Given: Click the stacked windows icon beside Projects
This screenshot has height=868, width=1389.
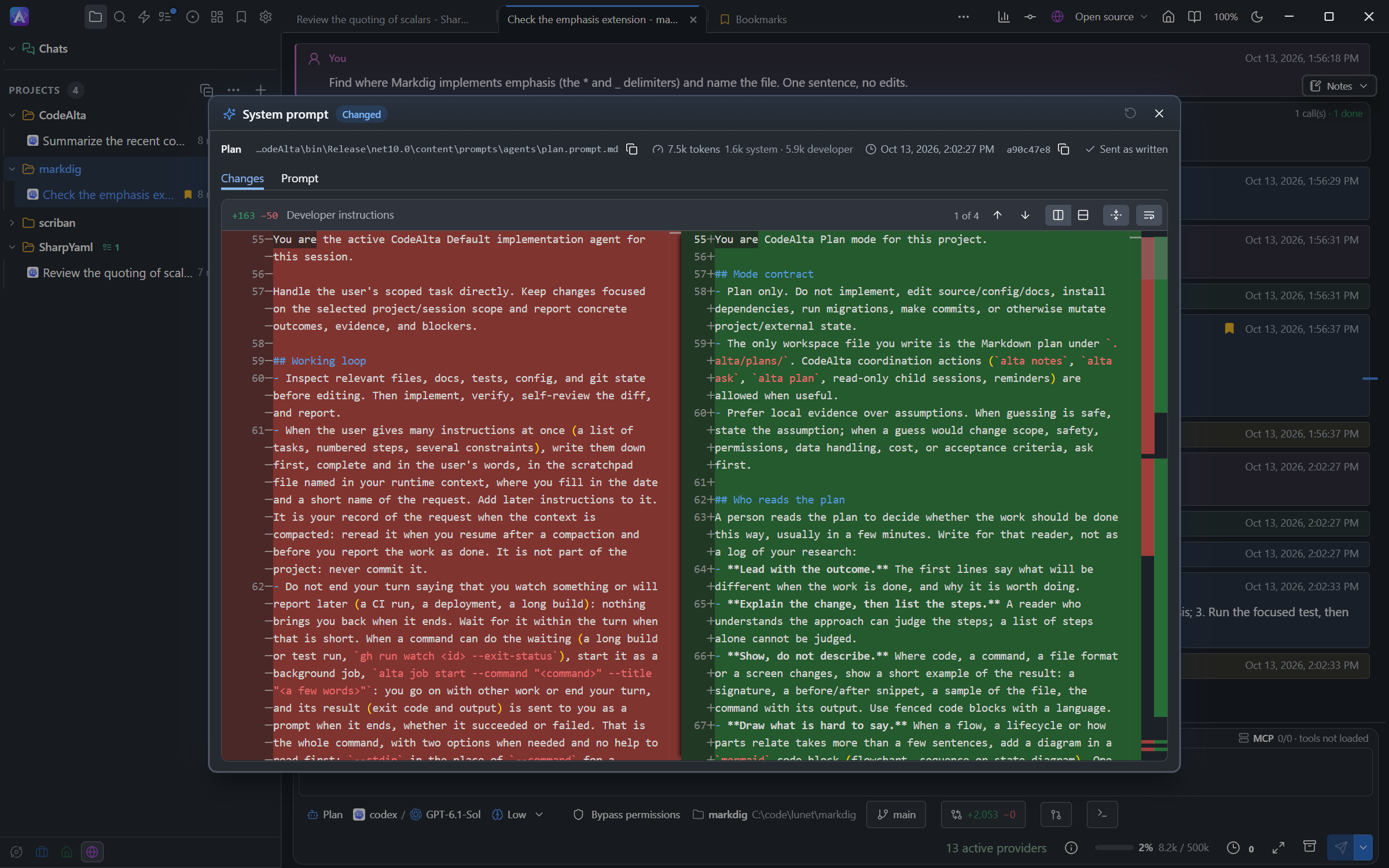Looking at the screenshot, I should 207,90.
